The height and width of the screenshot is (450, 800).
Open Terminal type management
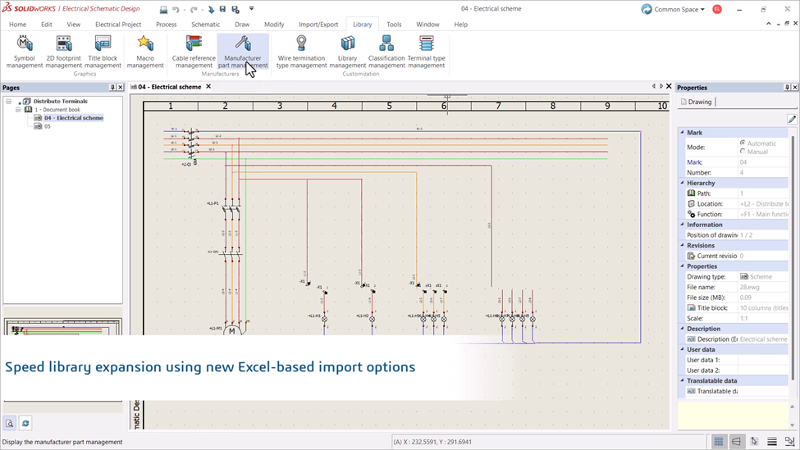[x=426, y=51]
